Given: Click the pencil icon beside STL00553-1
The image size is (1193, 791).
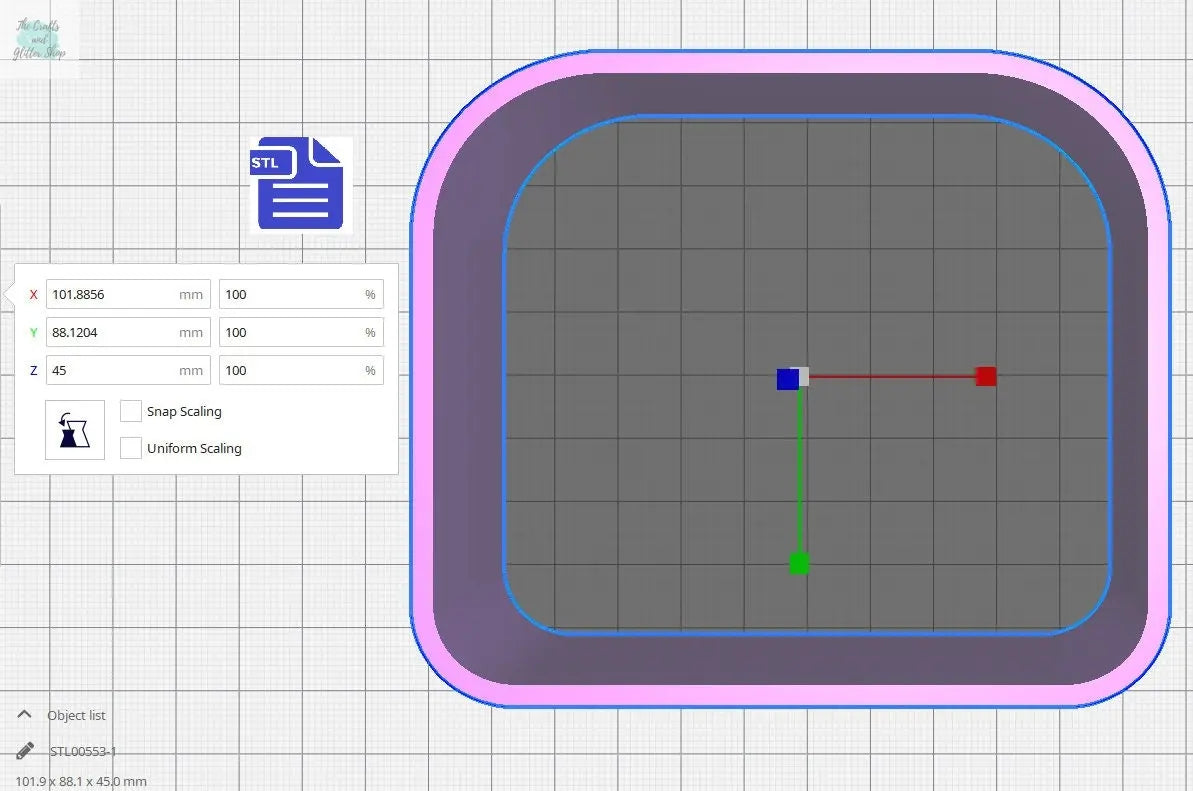Looking at the screenshot, I should click(x=25, y=751).
